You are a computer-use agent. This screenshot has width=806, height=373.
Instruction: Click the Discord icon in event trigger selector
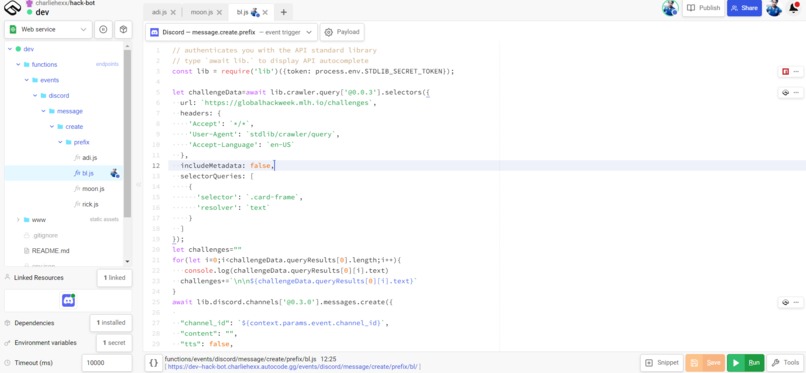[x=154, y=32]
